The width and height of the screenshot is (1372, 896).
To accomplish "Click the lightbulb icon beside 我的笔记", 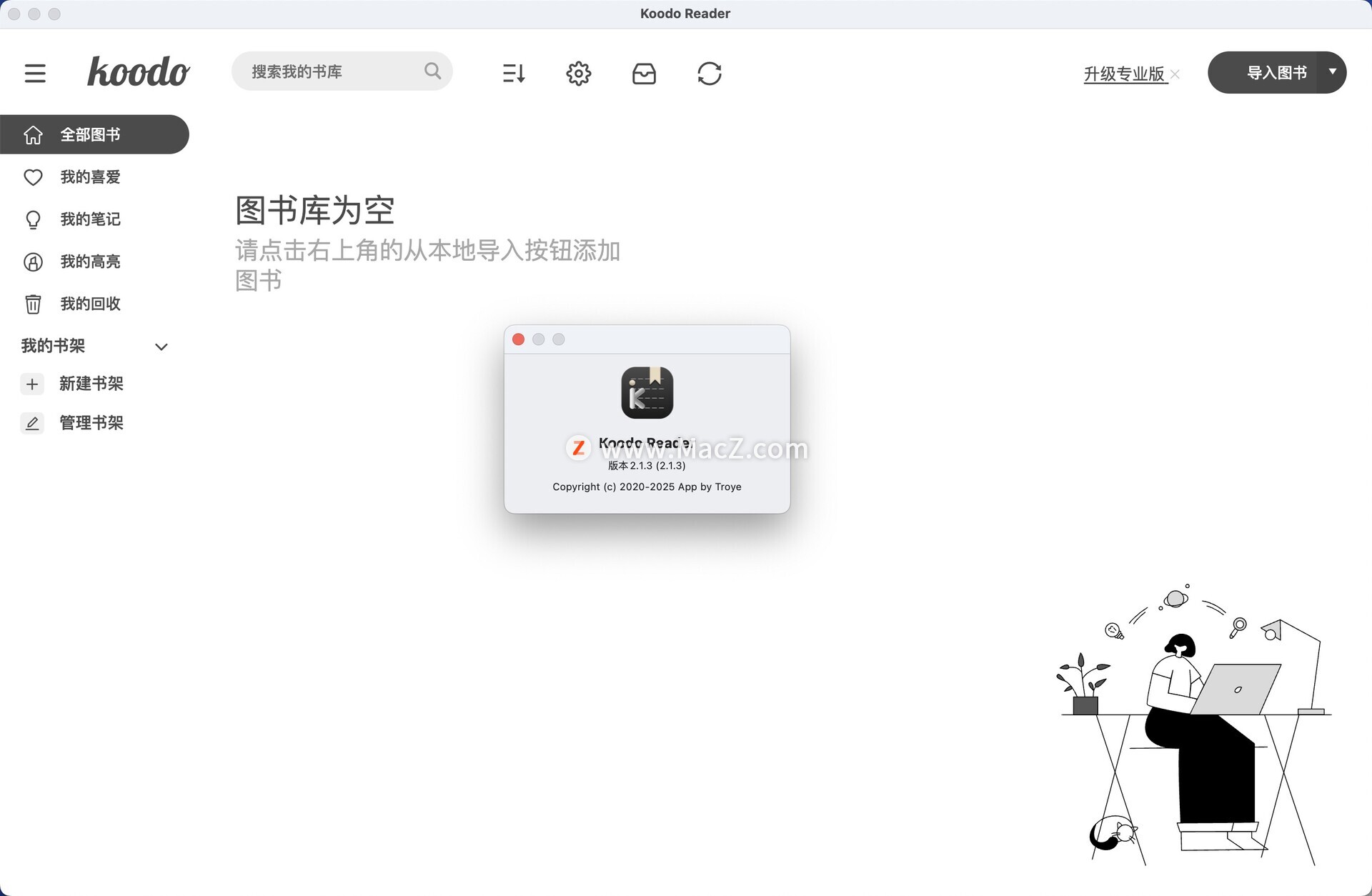I will (33, 219).
